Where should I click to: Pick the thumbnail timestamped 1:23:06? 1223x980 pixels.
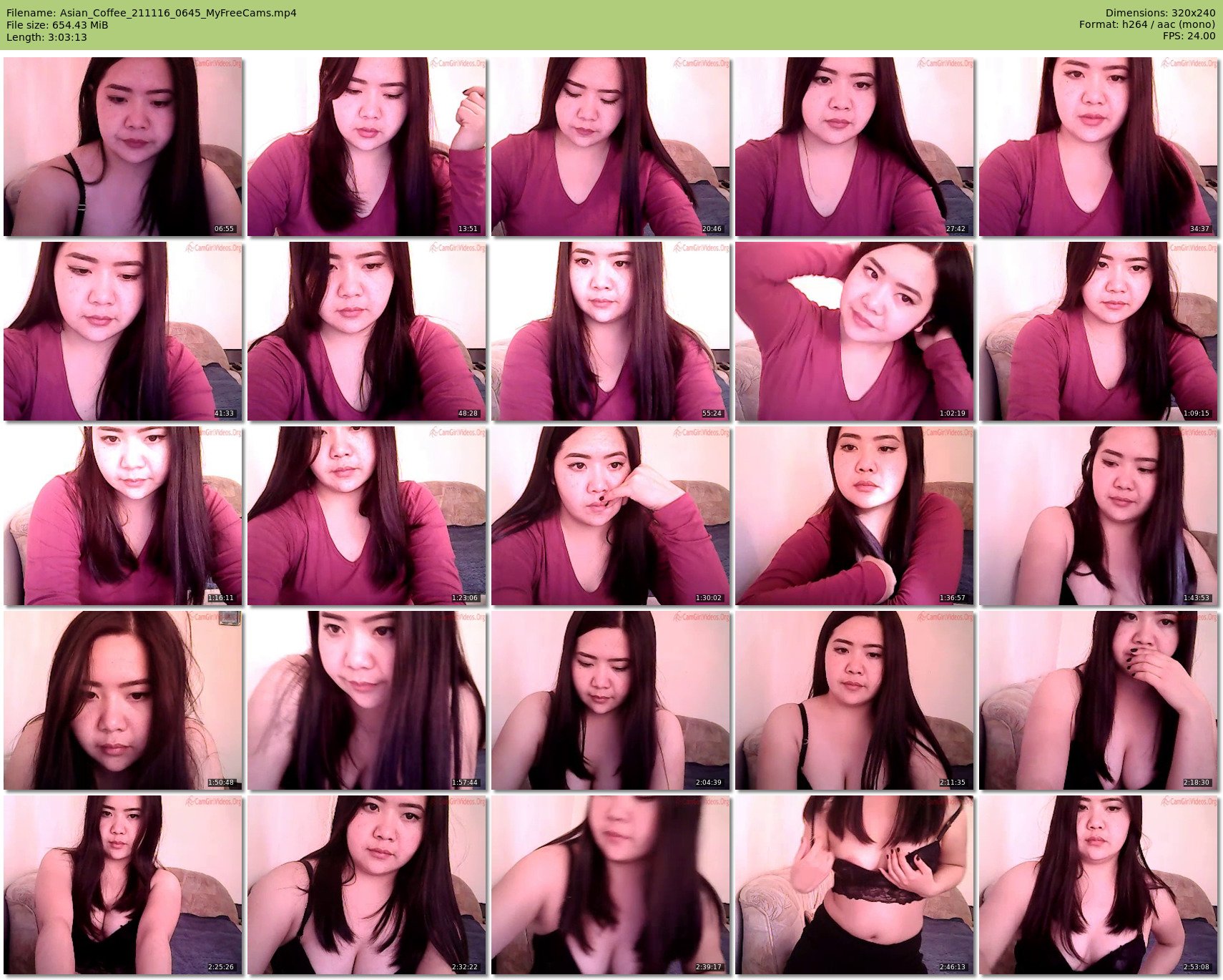tap(367, 516)
